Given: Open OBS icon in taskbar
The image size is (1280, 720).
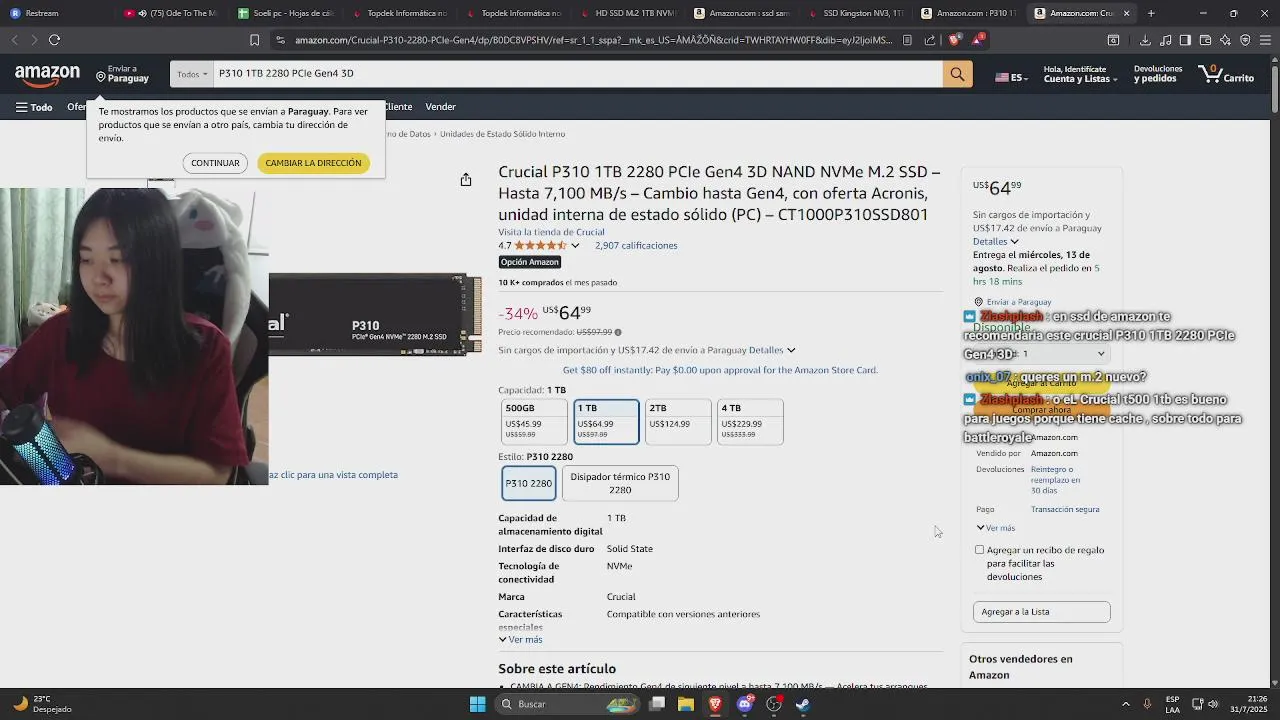Looking at the screenshot, I should [774, 704].
